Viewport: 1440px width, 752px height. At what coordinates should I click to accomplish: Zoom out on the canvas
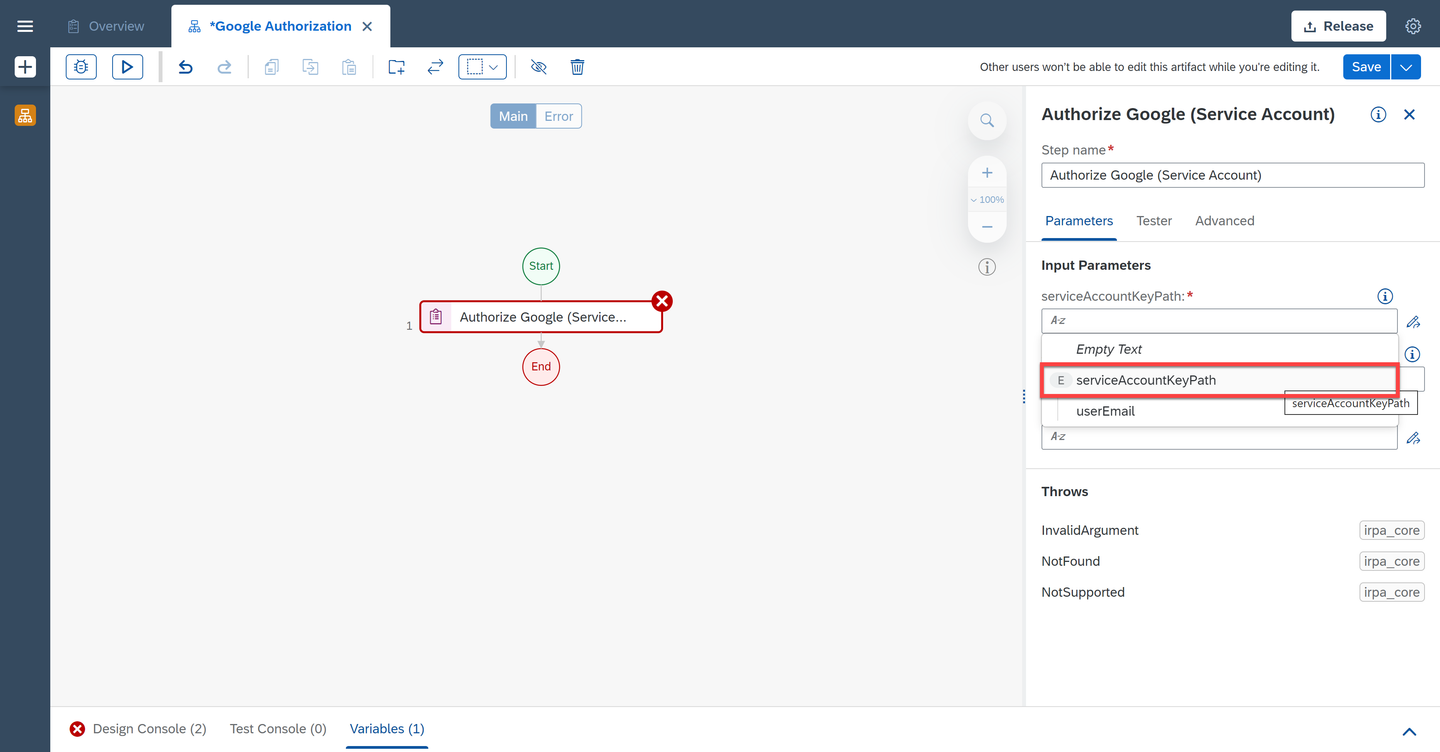[x=987, y=227]
